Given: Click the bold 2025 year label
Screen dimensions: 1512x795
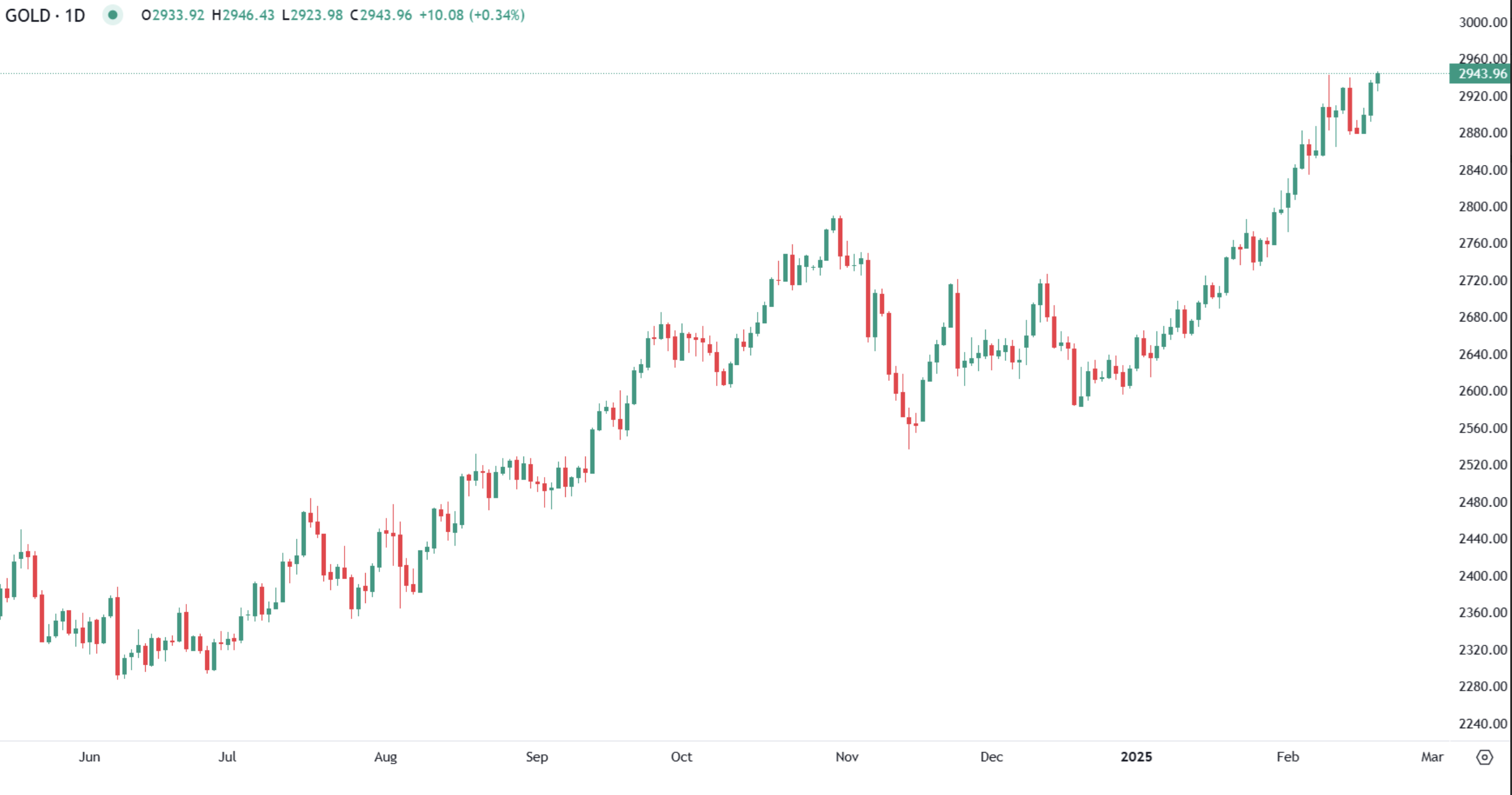Looking at the screenshot, I should coord(1137,757).
